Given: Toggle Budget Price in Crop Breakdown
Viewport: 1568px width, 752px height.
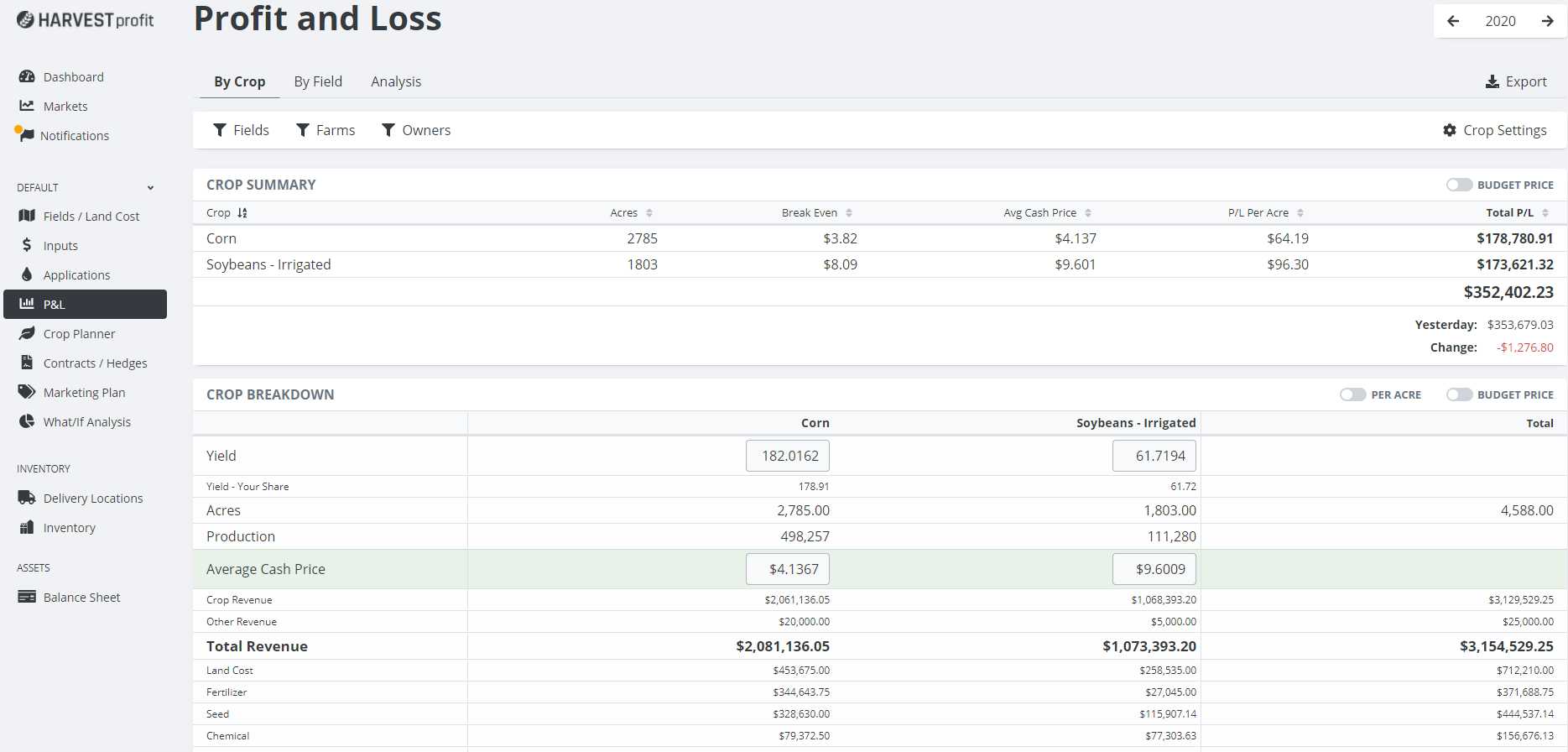Looking at the screenshot, I should [x=1459, y=394].
